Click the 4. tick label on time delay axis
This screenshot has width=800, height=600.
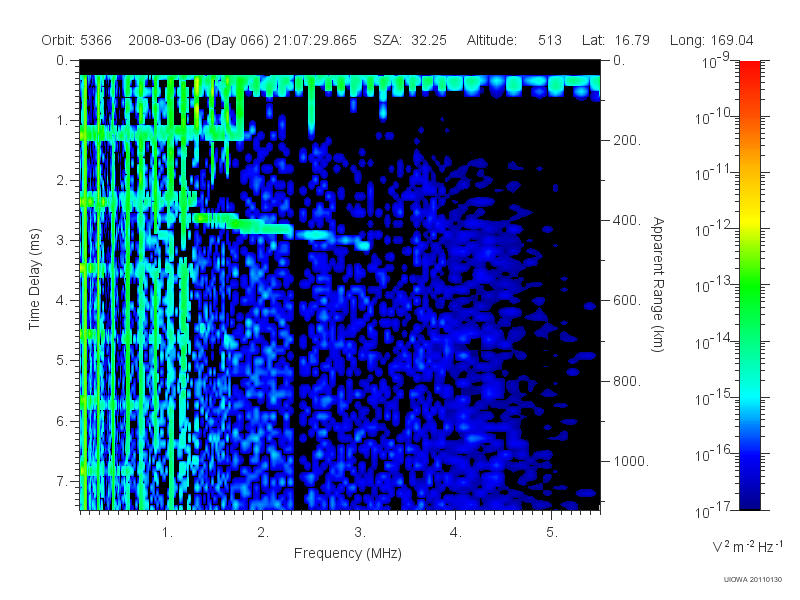pyautogui.click(x=62, y=301)
